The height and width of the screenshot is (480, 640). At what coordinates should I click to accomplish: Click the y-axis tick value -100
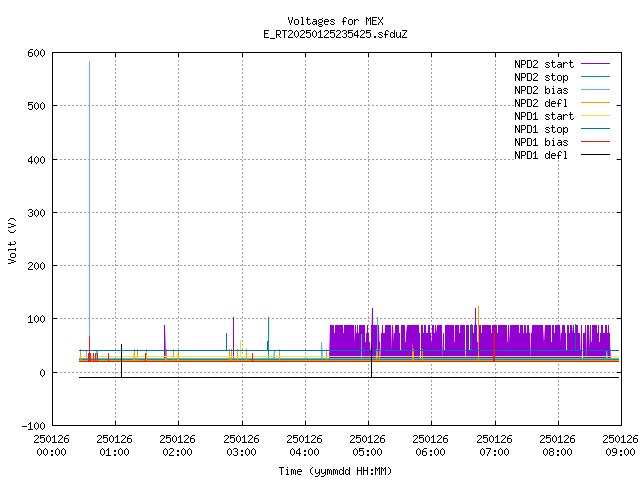coord(34,426)
